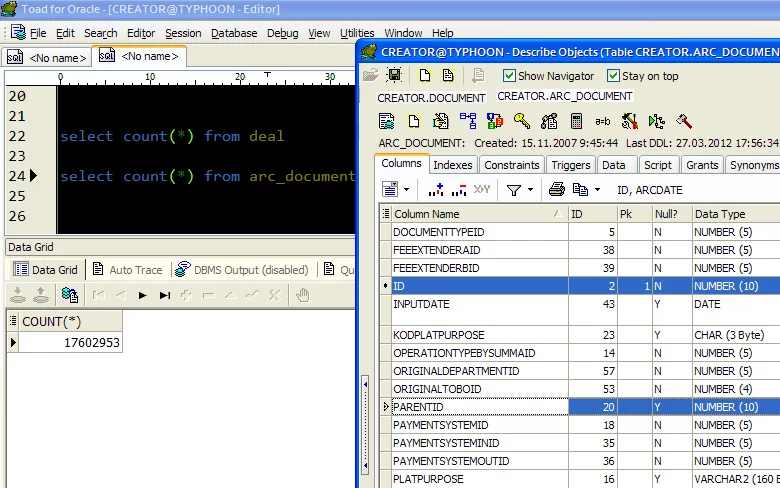Click the yellow key icon in Describe toolbar
The height and width of the screenshot is (488, 780).
[522, 121]
